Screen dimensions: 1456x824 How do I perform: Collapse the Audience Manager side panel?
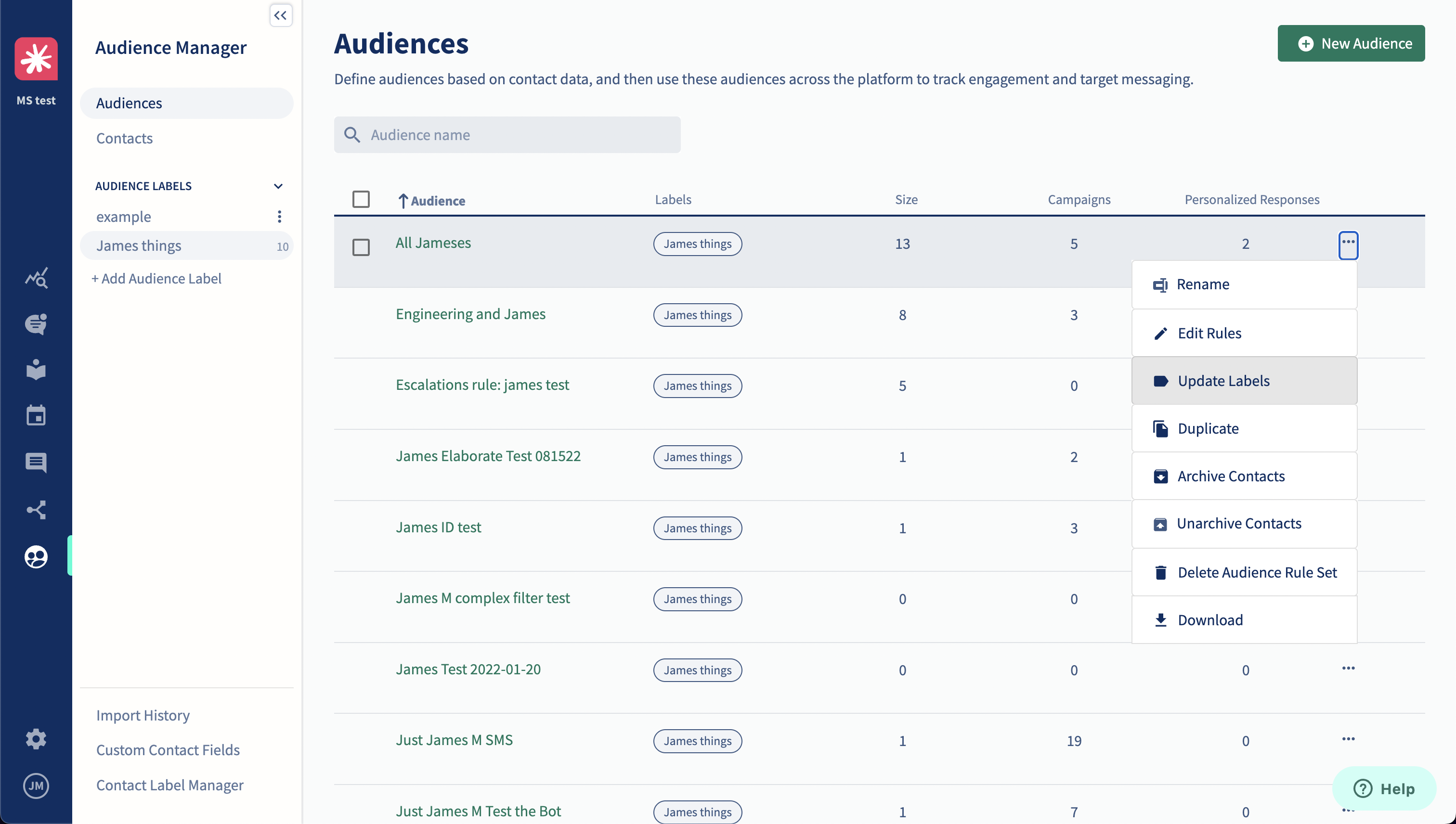(x=281, y=15)
